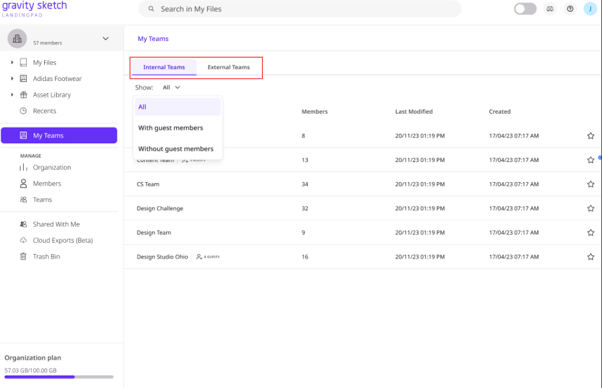Open Asset Library in the sidebar
This screenshot has height=388, width=602.
click(x=52, y=94)
